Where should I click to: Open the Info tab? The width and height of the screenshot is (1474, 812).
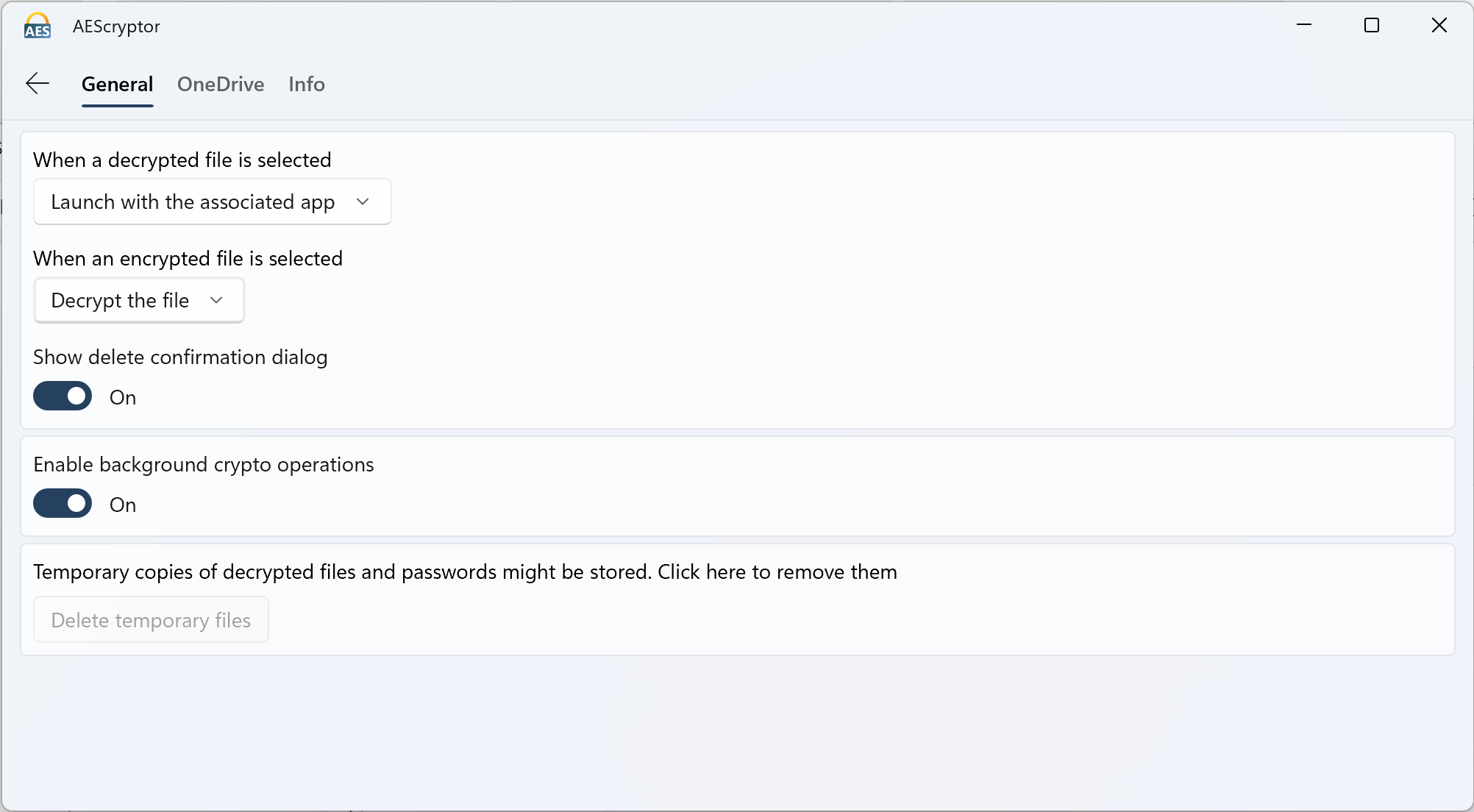(x=307, y=84)
